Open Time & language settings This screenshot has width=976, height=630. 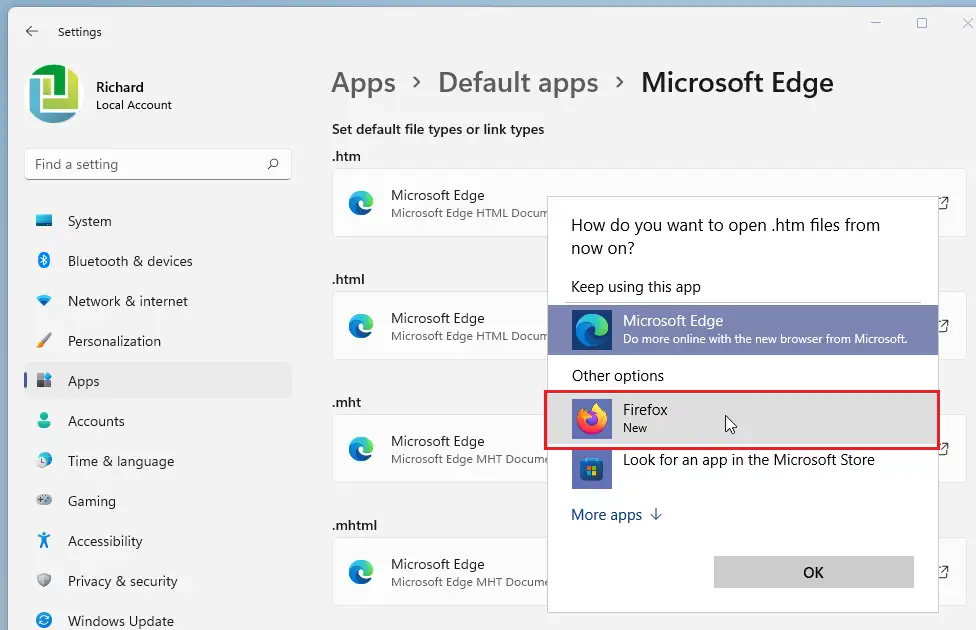point(157,461)
